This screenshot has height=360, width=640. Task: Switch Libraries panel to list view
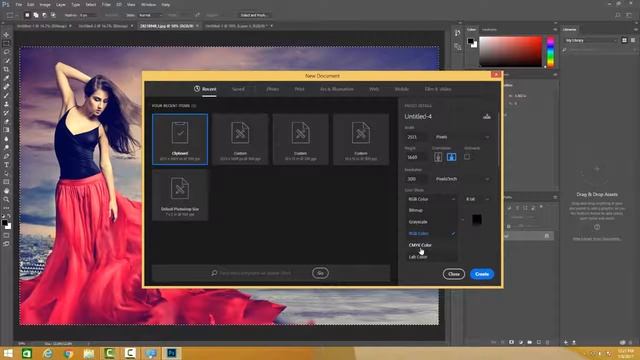pyautogui.click(x=633, y=40)
